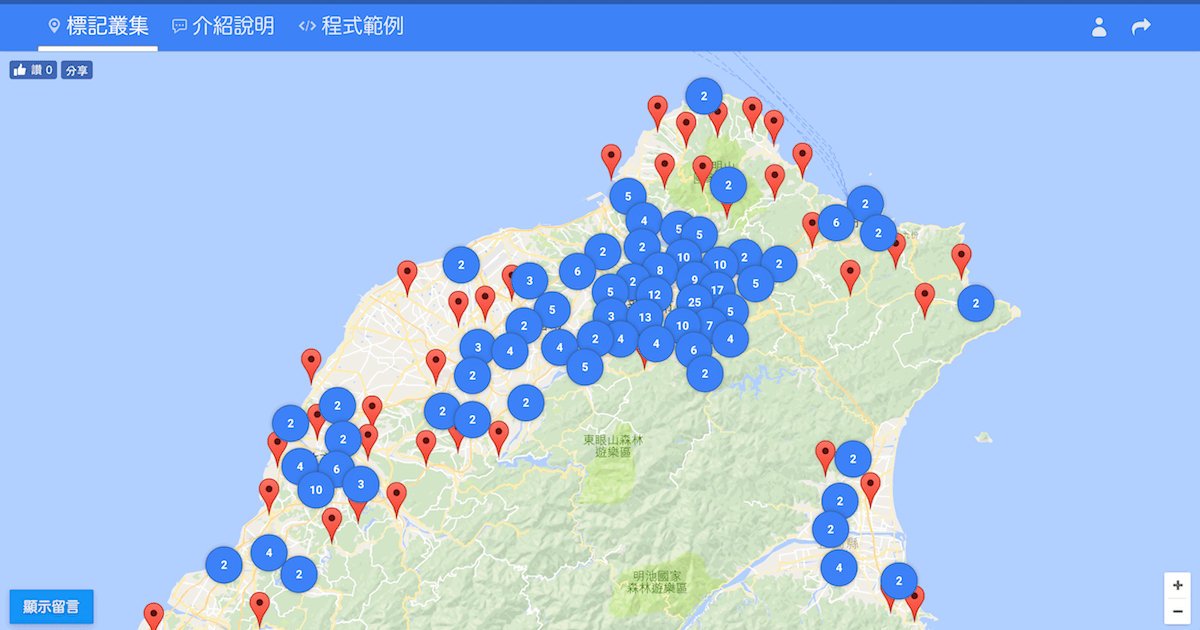The height and width of the screenshot is (630, 1200).
Task: Expand the cluster marker labeled 9
Action: click(x=694, y=280)
